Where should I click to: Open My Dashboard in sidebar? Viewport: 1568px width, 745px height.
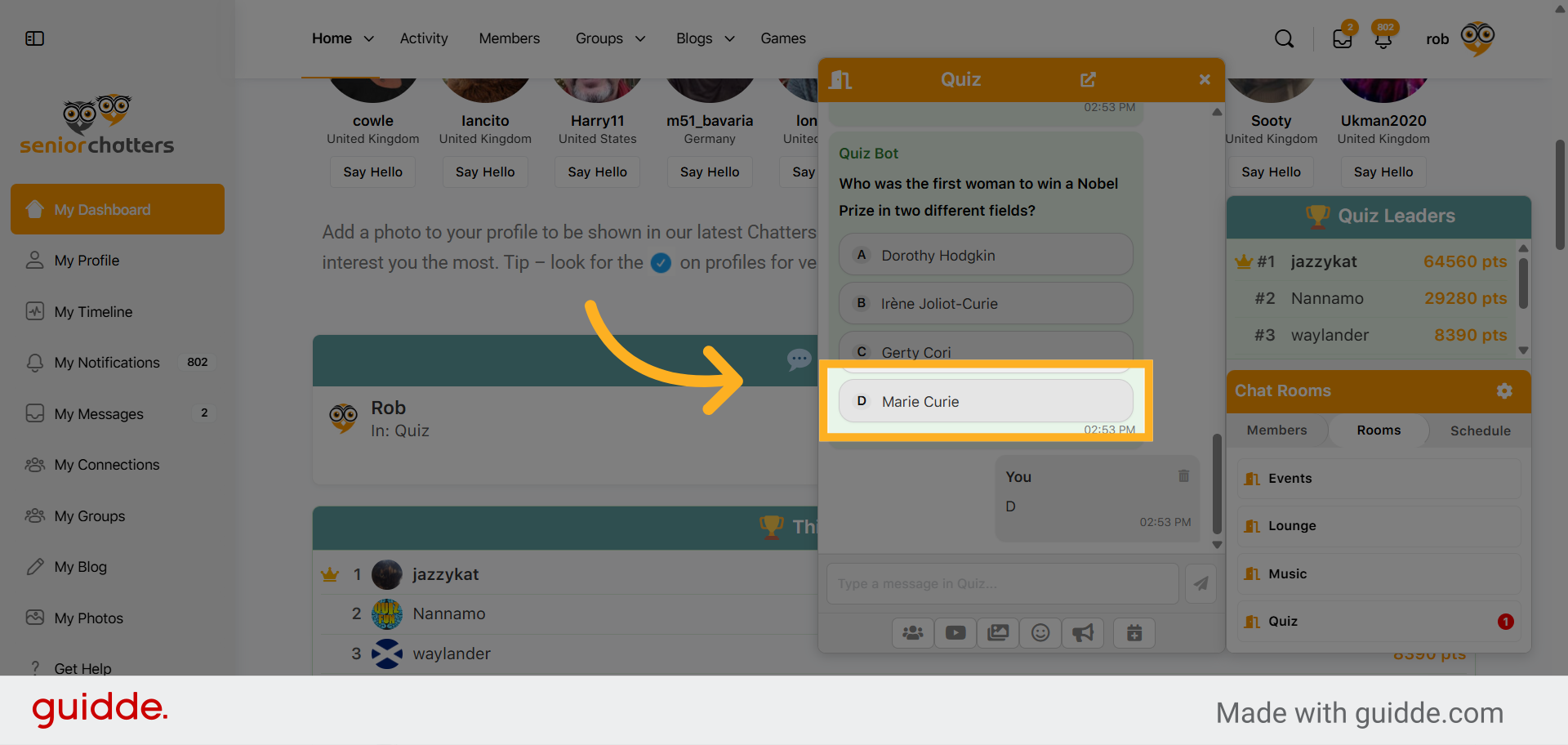tap(118, 209)
